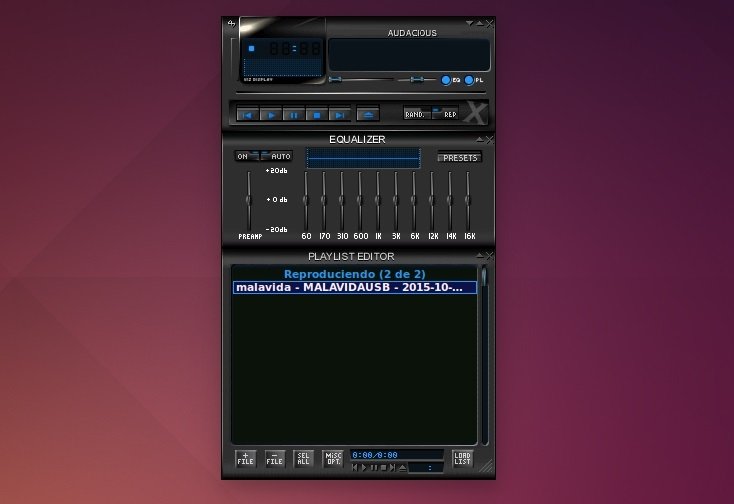Open the + FILE add menu
This screenshot has height=504, width=734.
(x=245, y=459)
